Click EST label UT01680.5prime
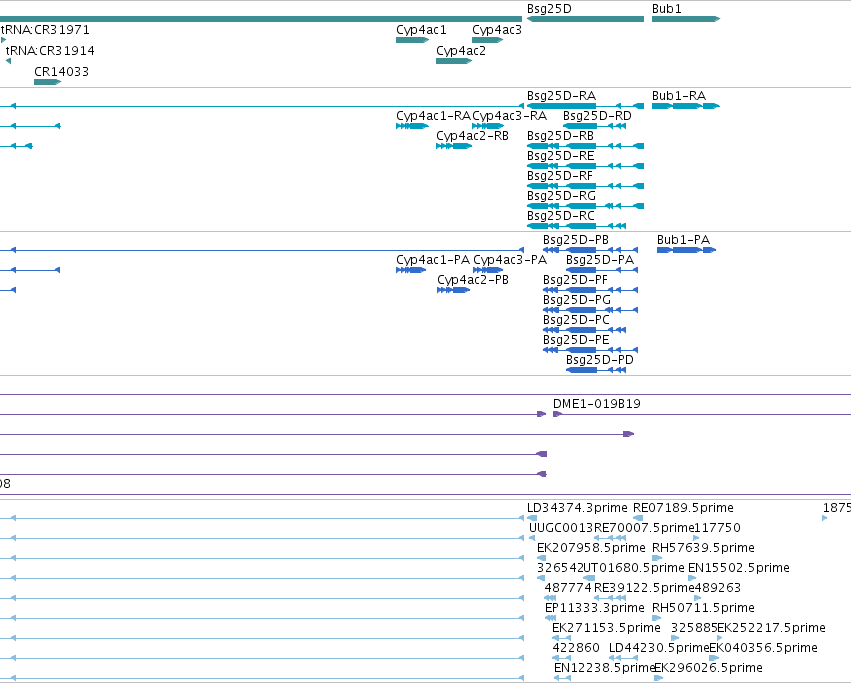Image resolution: width=851 pixels, height=683 pixels. coord(634,568)
